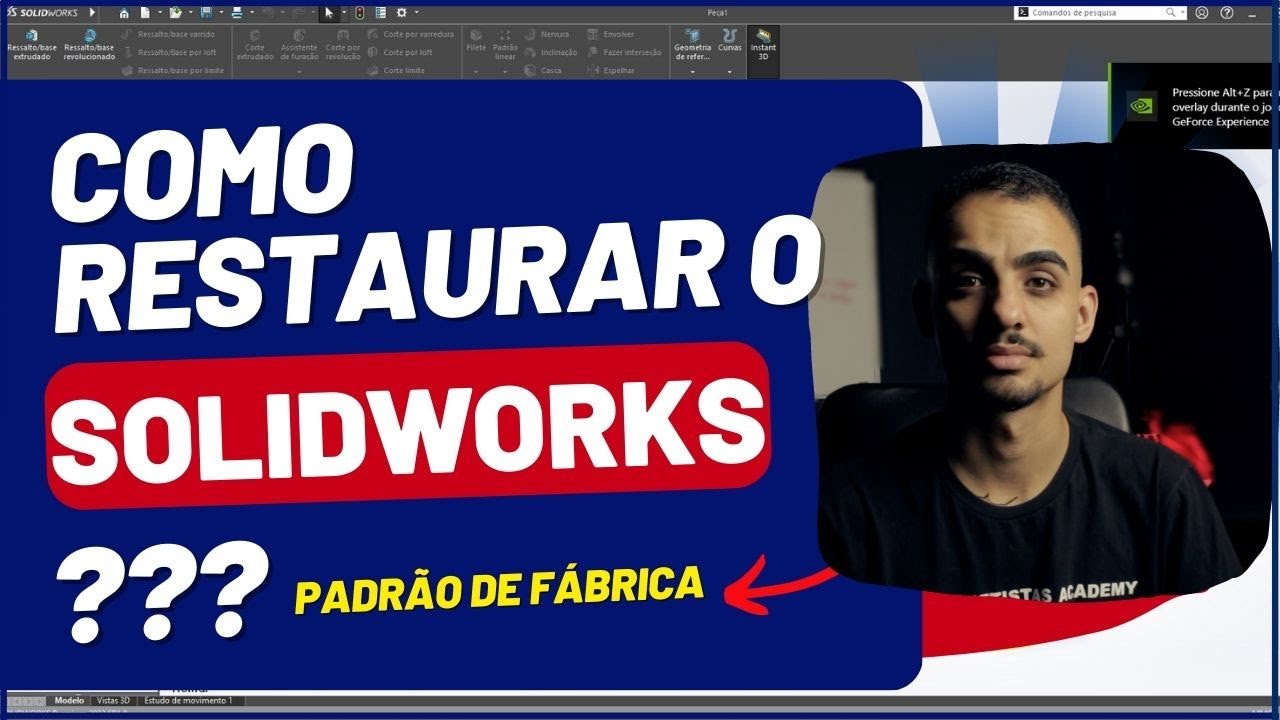Click the Peça1 document title
This screenshot has width=1280, height=720.
click(x=718, y=13)
